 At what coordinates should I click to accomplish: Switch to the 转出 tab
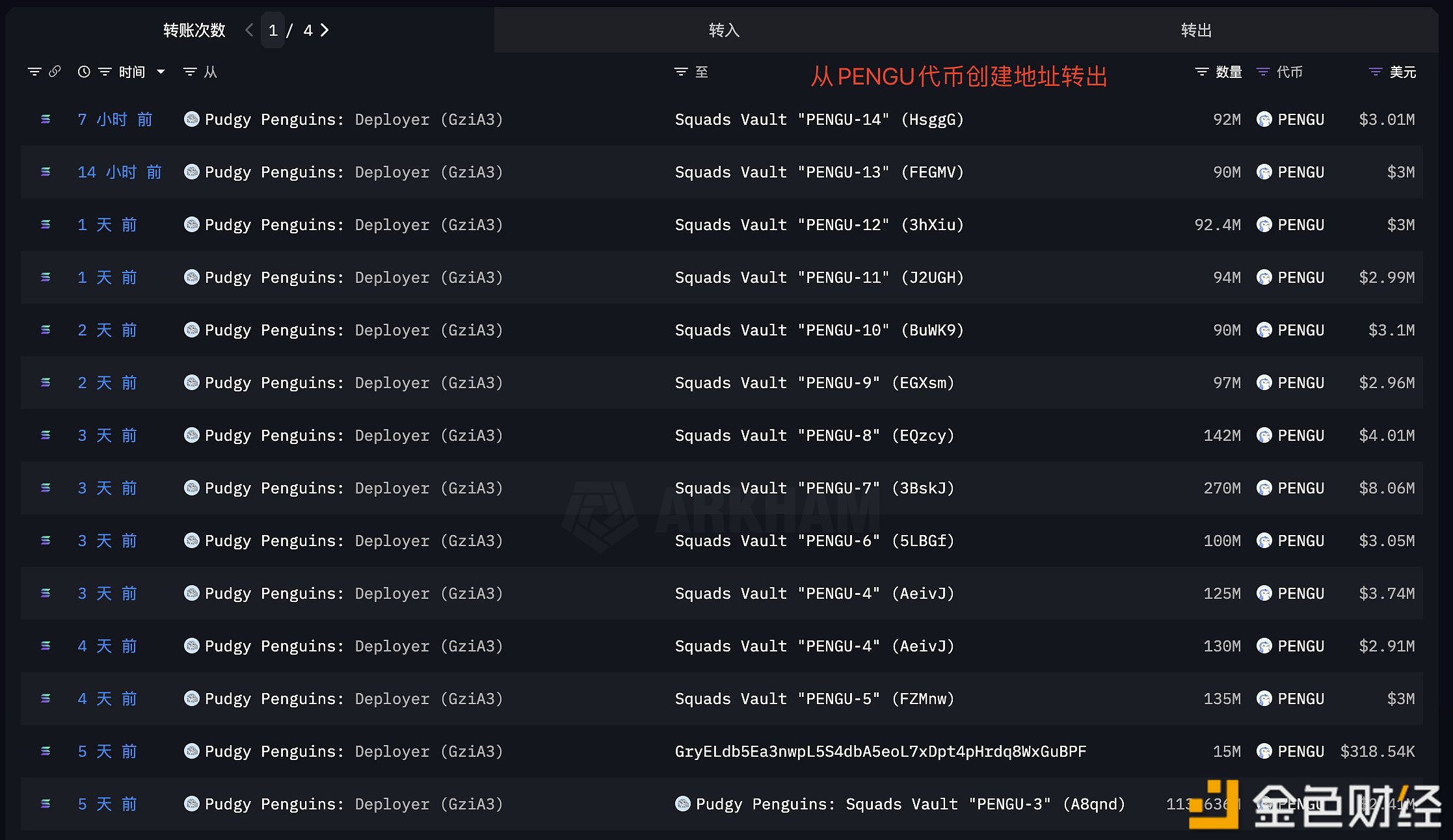(1196, 30)
